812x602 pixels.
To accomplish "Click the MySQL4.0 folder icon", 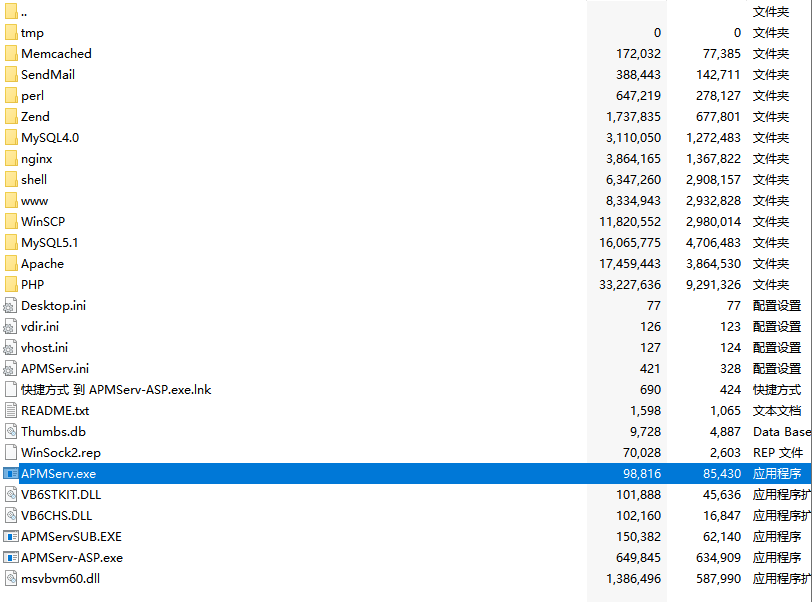I will tap(11, 137).
